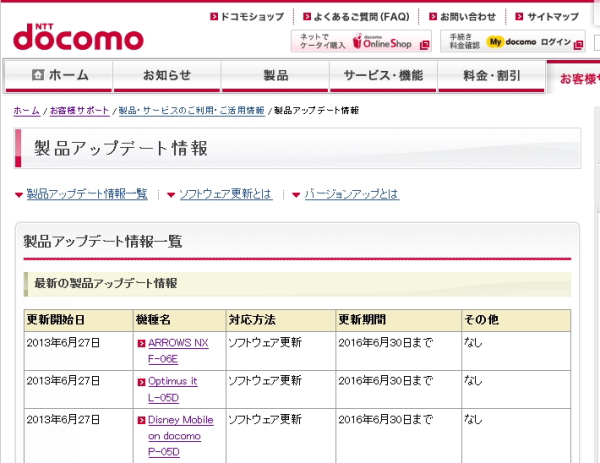The image size is (600, 463).
Task: Click 2016年6月30日まで in Disney Mobile row
Action: pyautogui.click(x=385, y=420)
